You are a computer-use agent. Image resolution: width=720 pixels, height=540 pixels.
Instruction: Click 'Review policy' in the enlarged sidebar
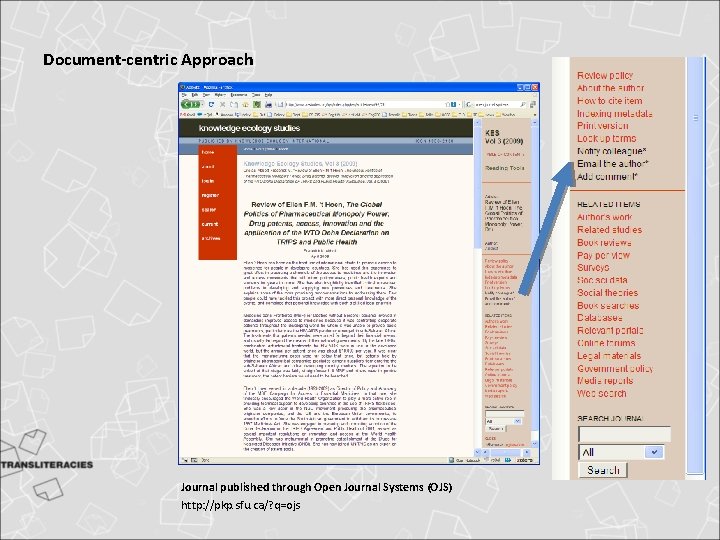pyautogui.click(x=605, y=75)
